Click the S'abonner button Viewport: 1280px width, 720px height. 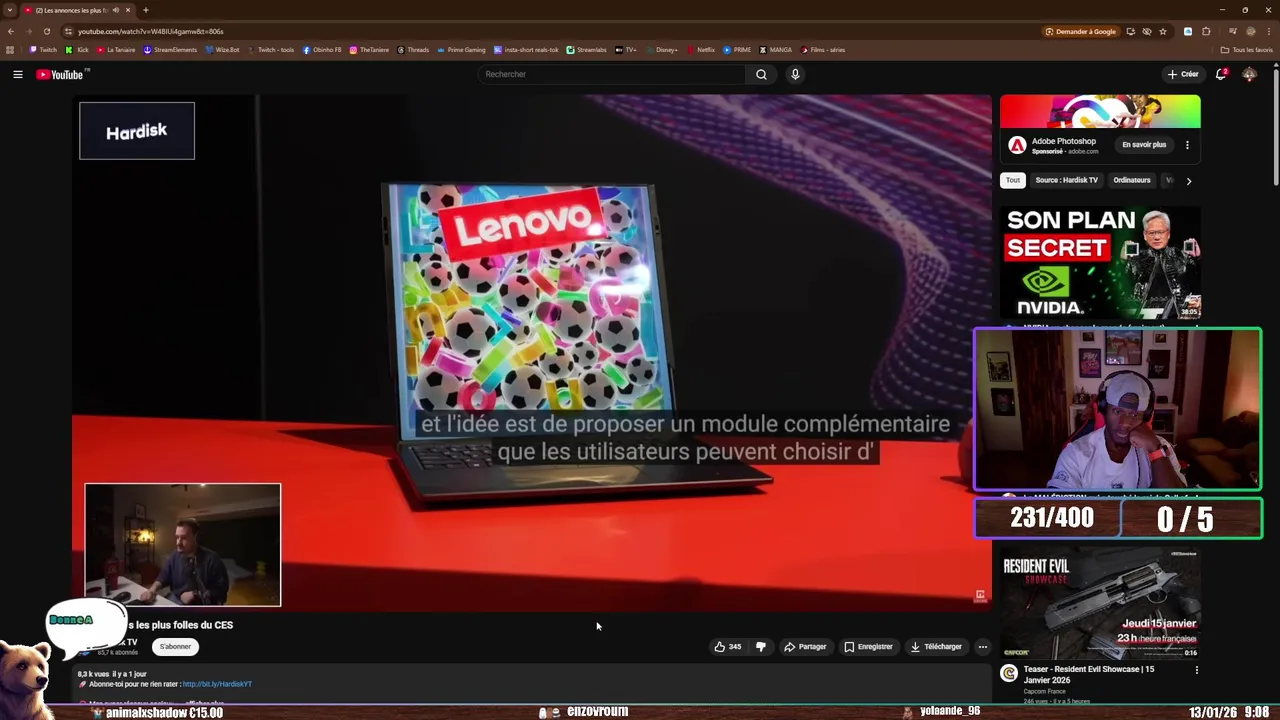175,647
